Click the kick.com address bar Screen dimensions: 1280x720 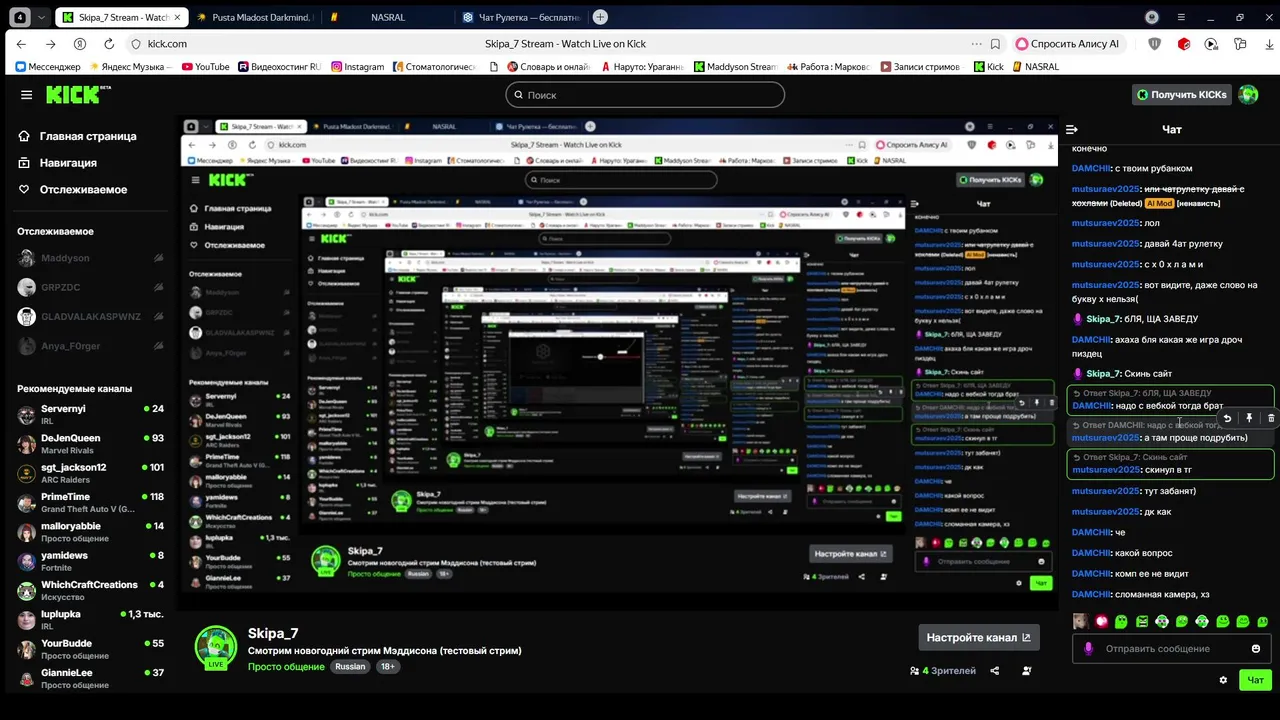[x=168, y=44]
